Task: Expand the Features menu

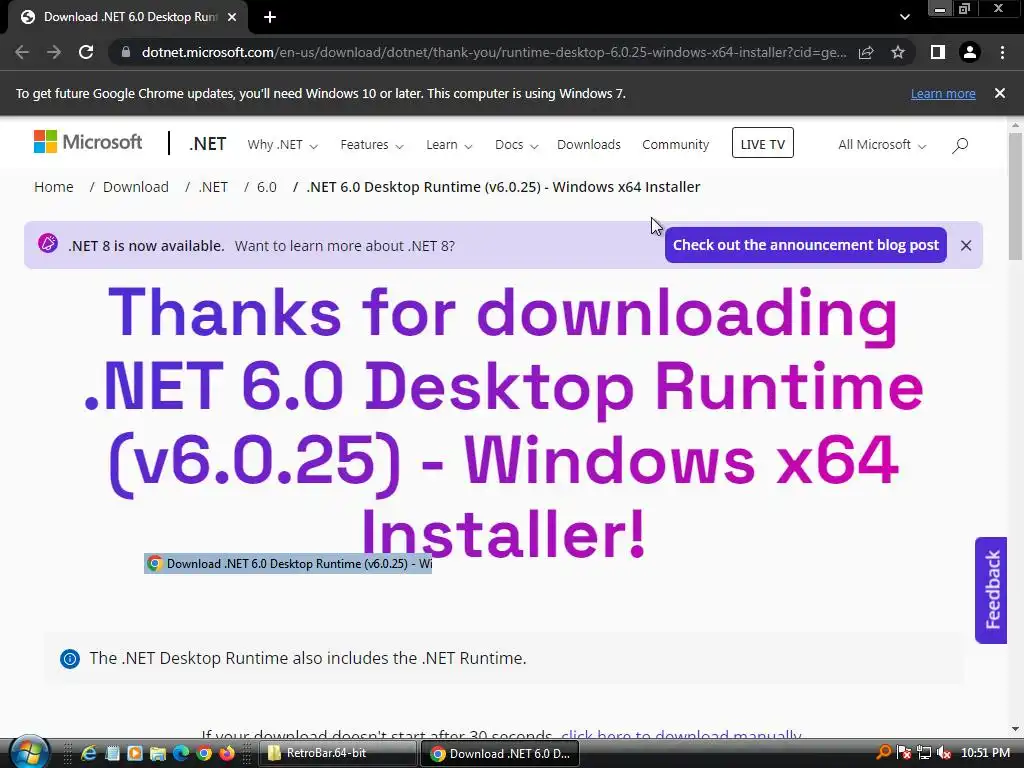Action: click(372, 145)
